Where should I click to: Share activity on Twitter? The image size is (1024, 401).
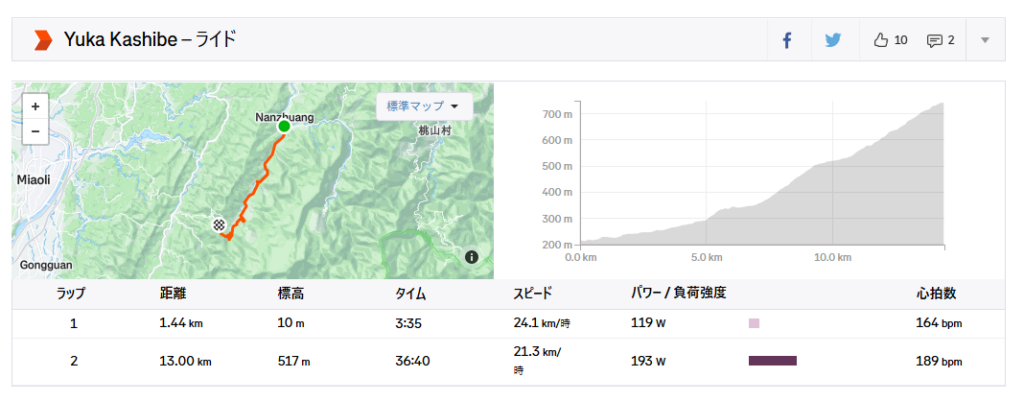coord(833,40)
